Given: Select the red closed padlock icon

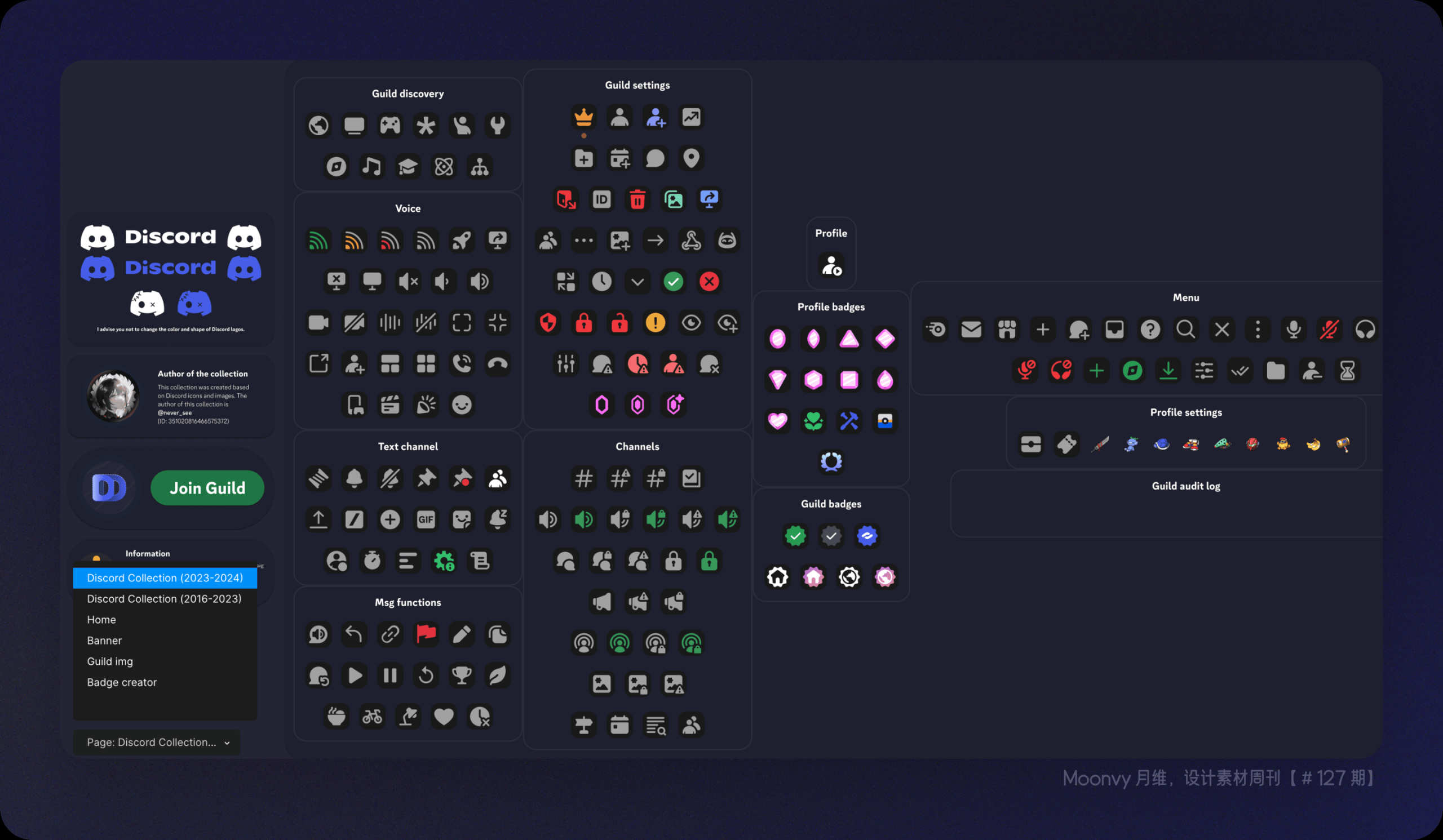Looking at the screenshot, I should pyautogui.click(x=583, y=323).
